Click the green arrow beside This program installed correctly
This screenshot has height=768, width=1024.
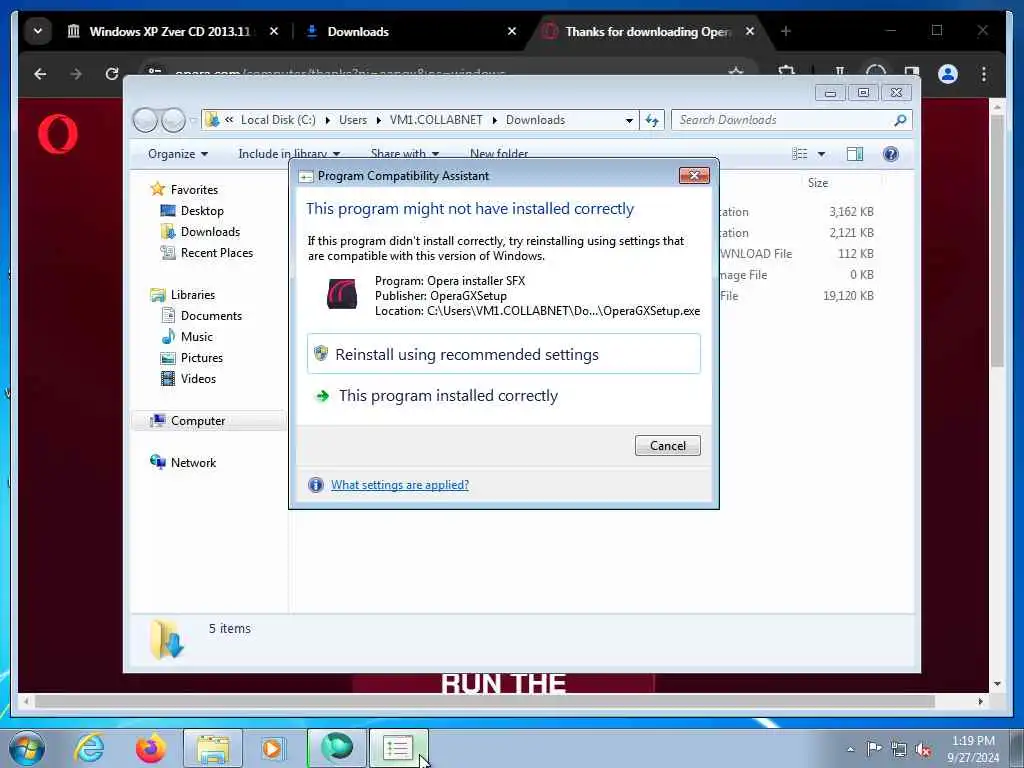(322, 396)
